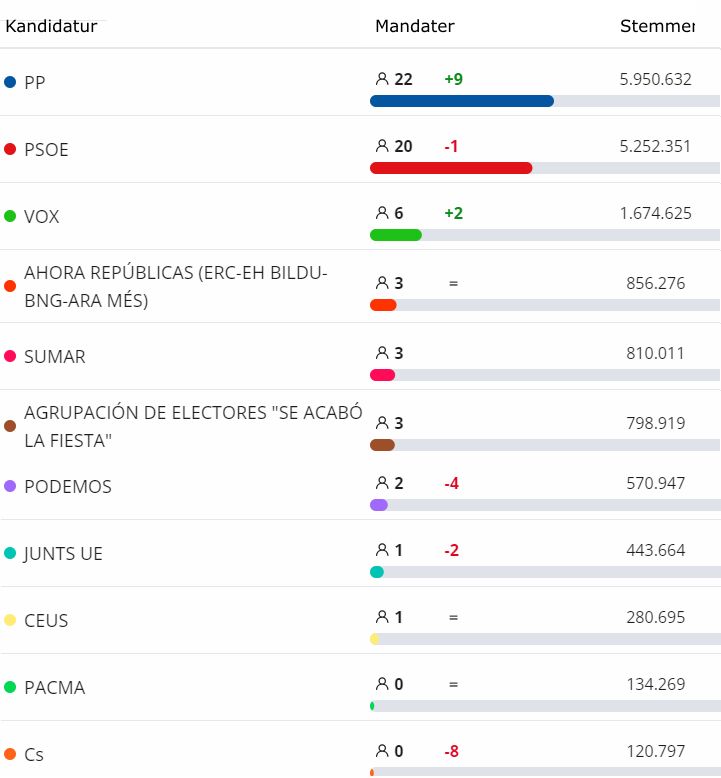Click the person icon in the SUMAR row
This screenshot has height=778, width=721.
tap(381, 353)
